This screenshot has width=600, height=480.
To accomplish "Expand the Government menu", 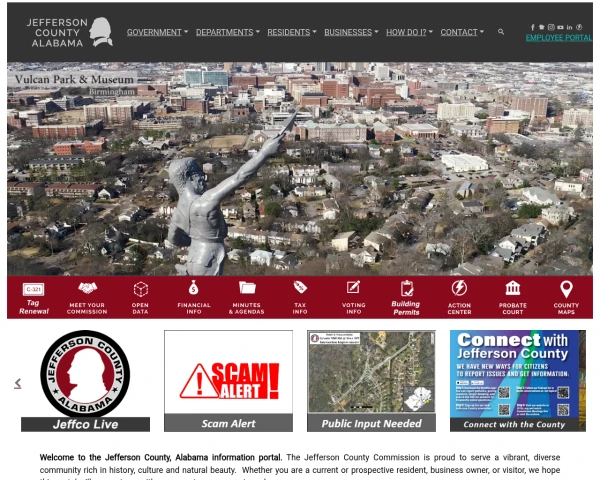I will click(157, 32).
